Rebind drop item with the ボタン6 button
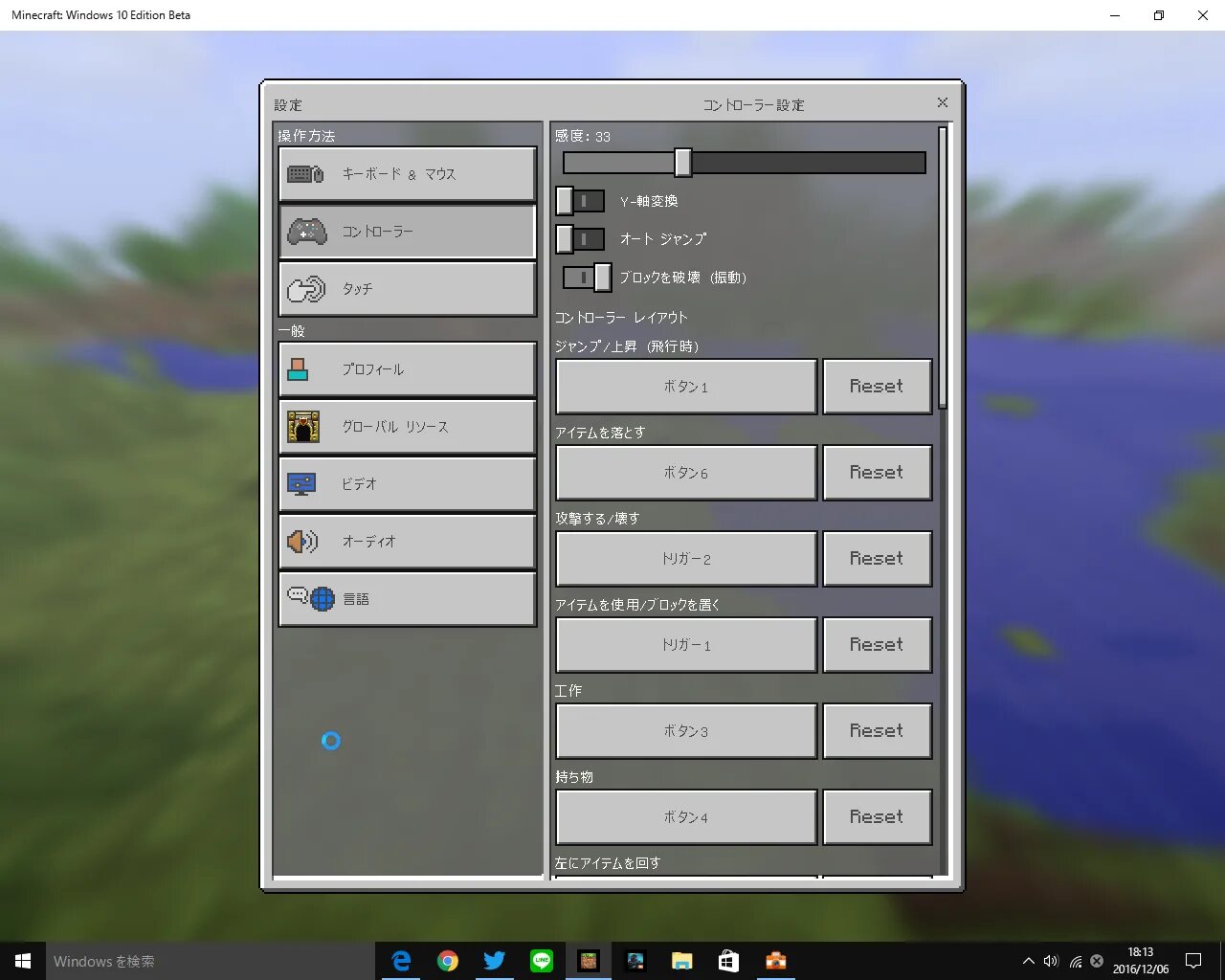Viewport: 1225px width, 980px height. coord(687,473)
